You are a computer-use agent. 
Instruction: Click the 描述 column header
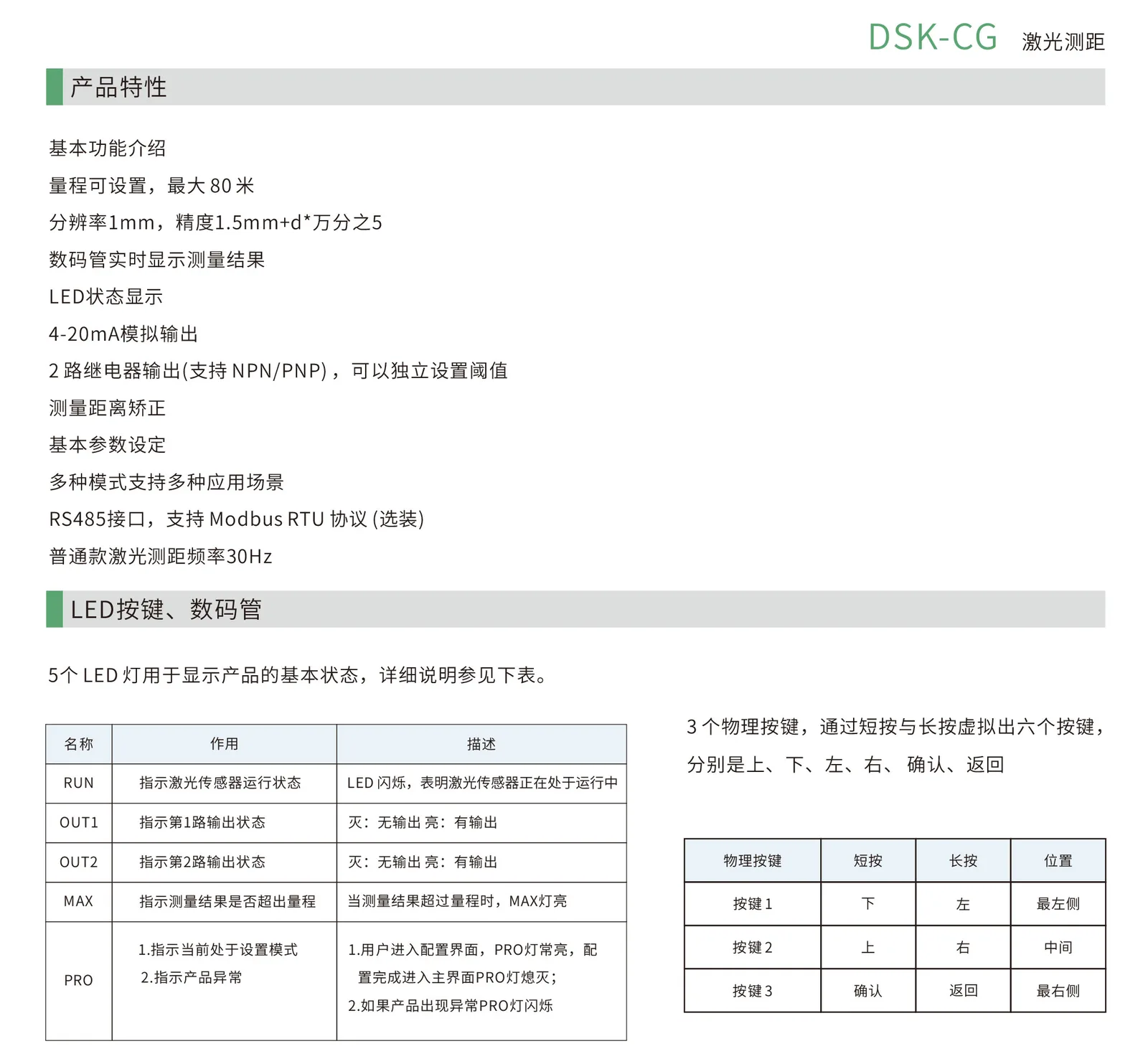click(481, 744)
